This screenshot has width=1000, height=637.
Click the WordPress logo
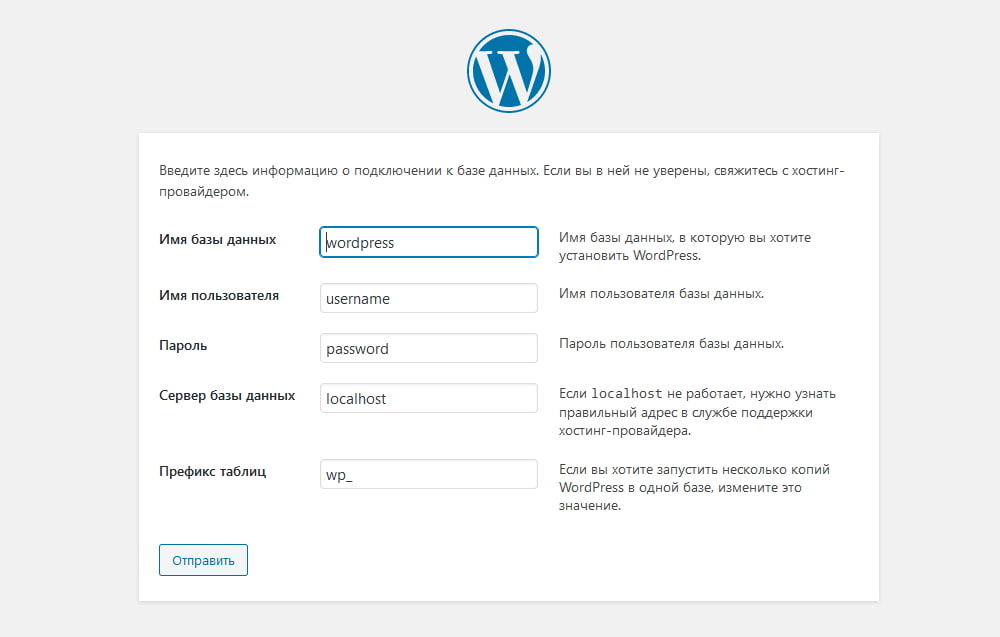[508, 70]
